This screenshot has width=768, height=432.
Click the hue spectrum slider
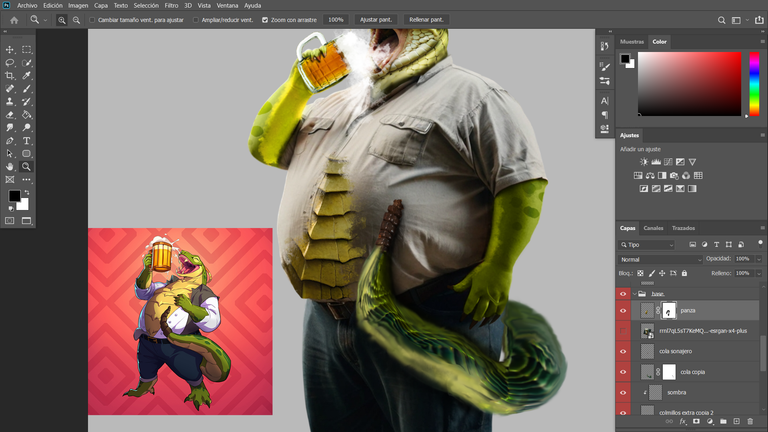754,84
